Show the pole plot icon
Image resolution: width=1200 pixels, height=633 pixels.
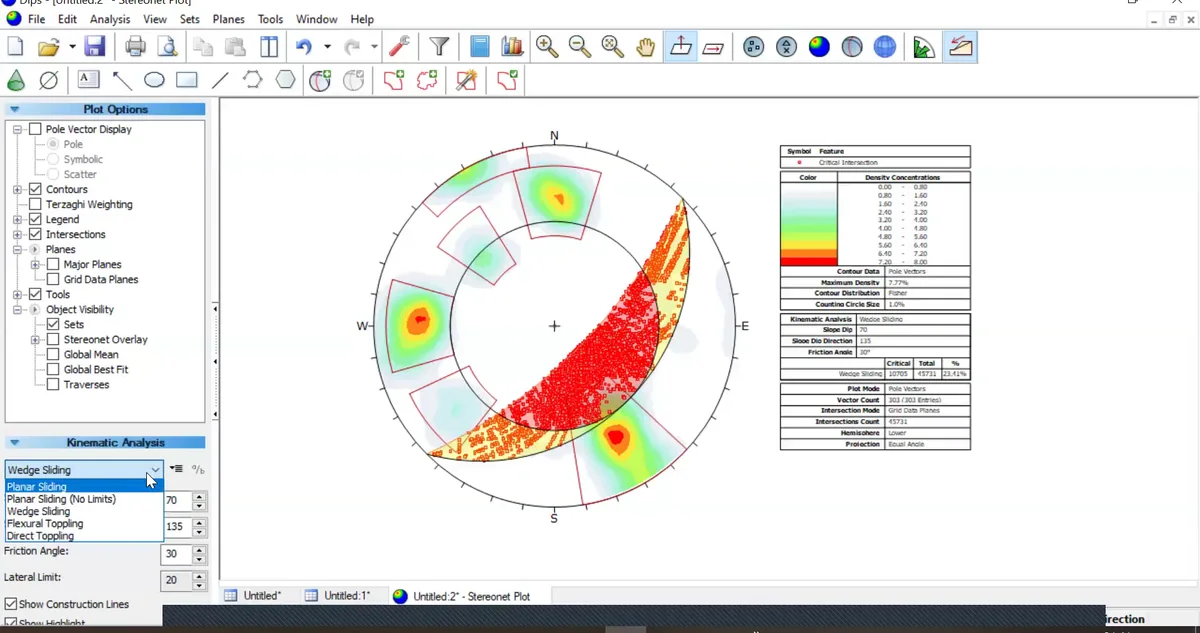754,46
